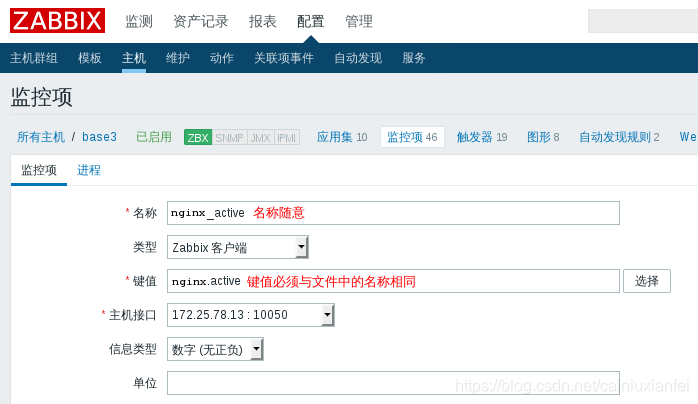Go to 关联项事件 submenu
698x404 pixels.
tap(284, 58)
